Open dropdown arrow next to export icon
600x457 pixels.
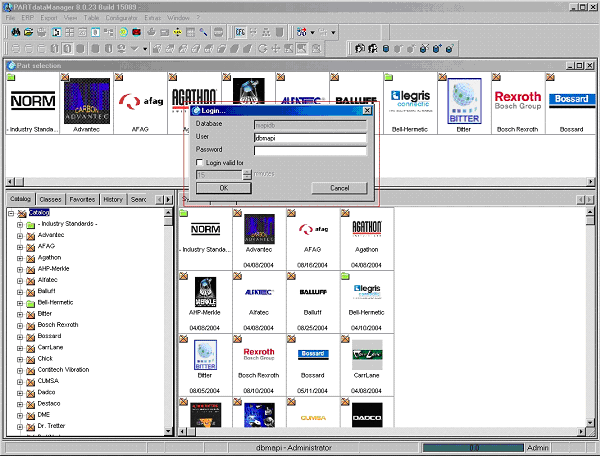312,33
